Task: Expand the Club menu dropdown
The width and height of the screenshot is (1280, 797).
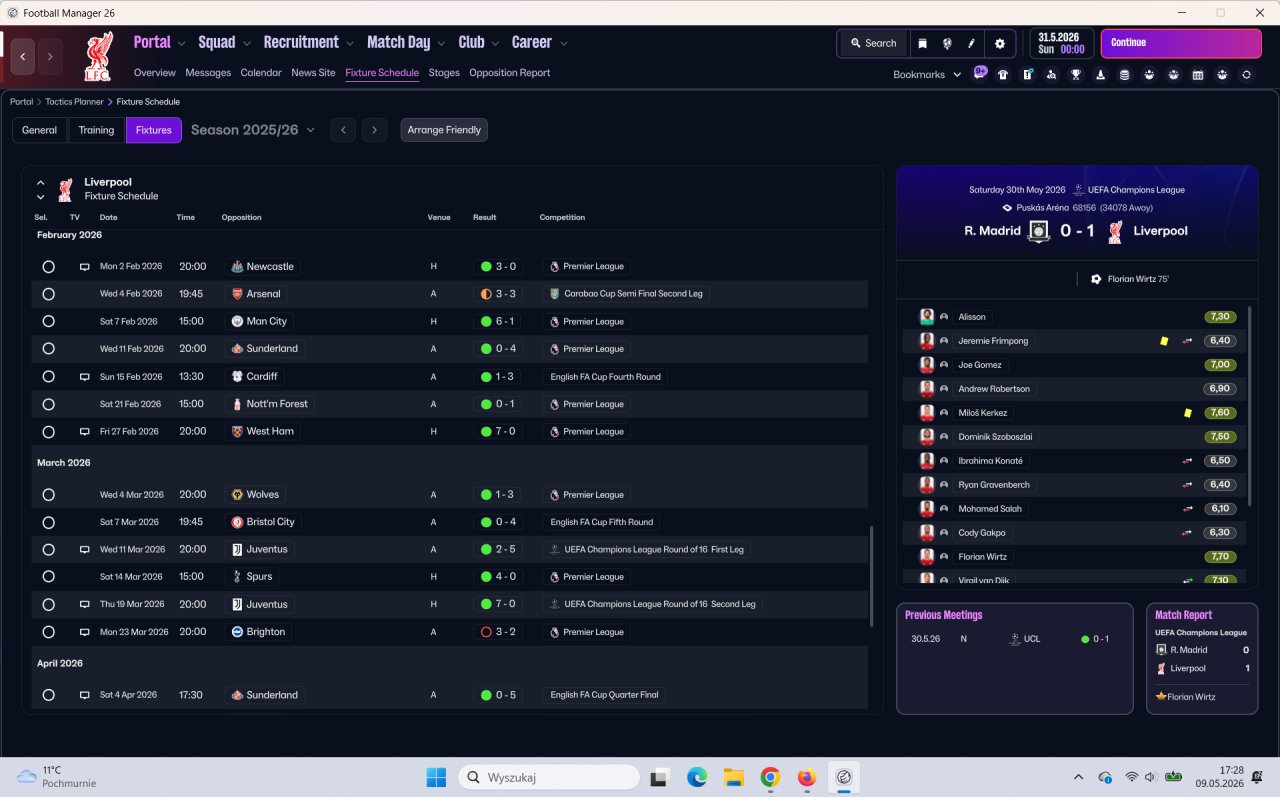Action: 495,43
